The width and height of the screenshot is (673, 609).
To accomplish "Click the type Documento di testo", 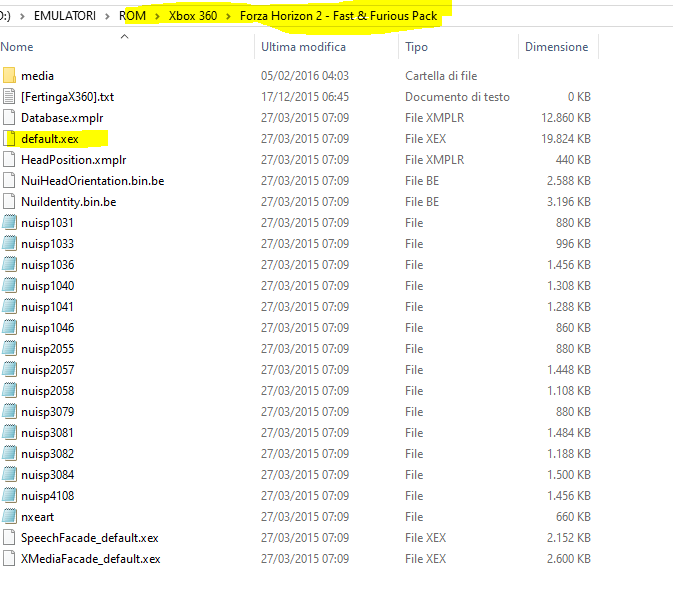I will pyautogui.click(x=457, y=97).
